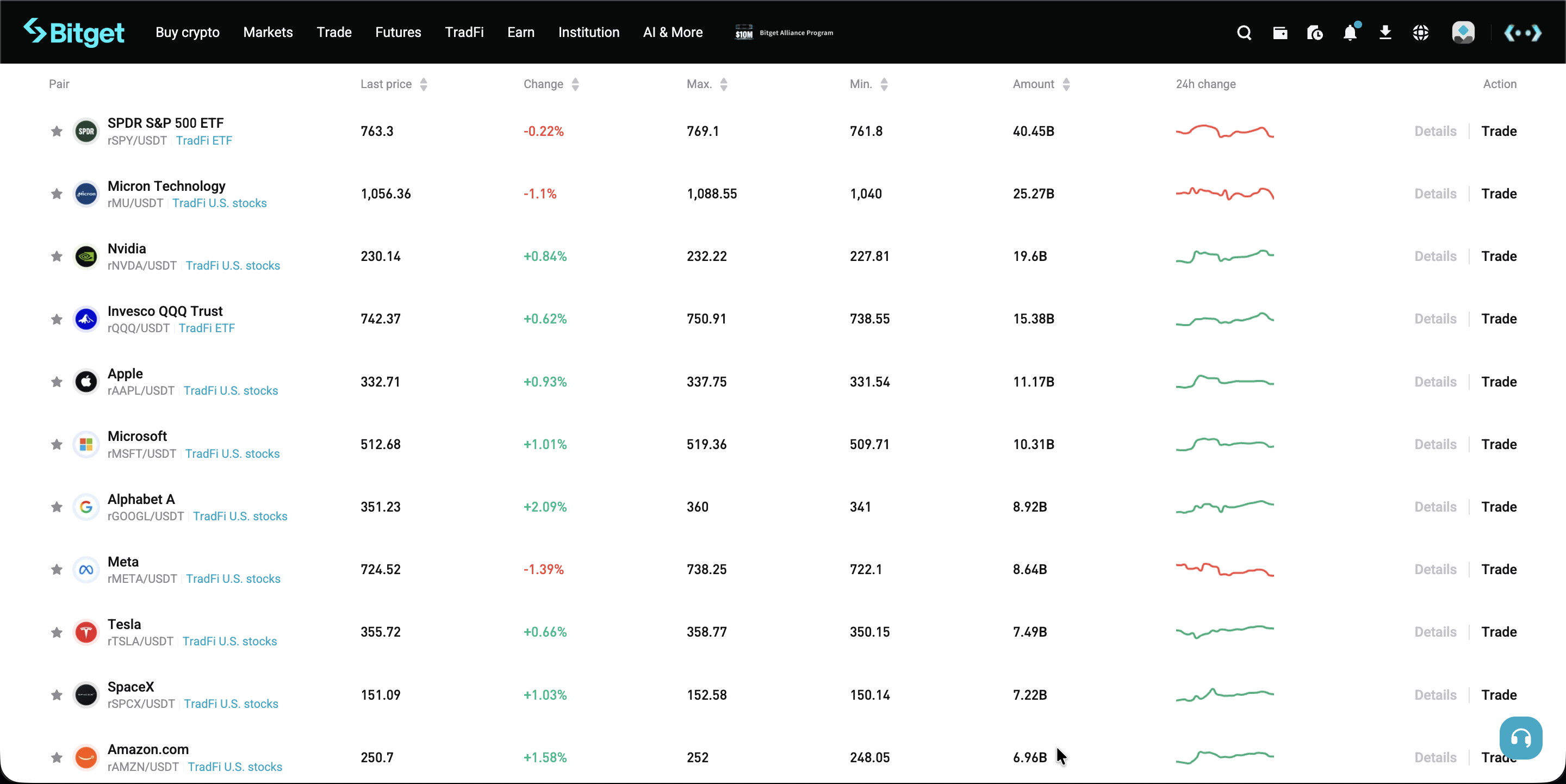The width and height of the screenshot is (1566, 784).
Task: Click the Bitget logo
Action: 73,32
